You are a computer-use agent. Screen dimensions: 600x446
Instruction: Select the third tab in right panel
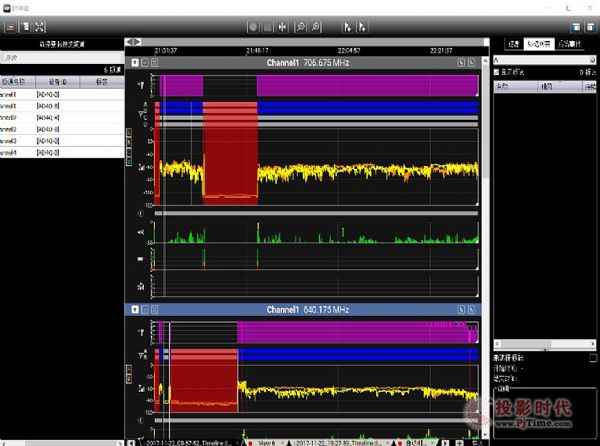point(569,44)
